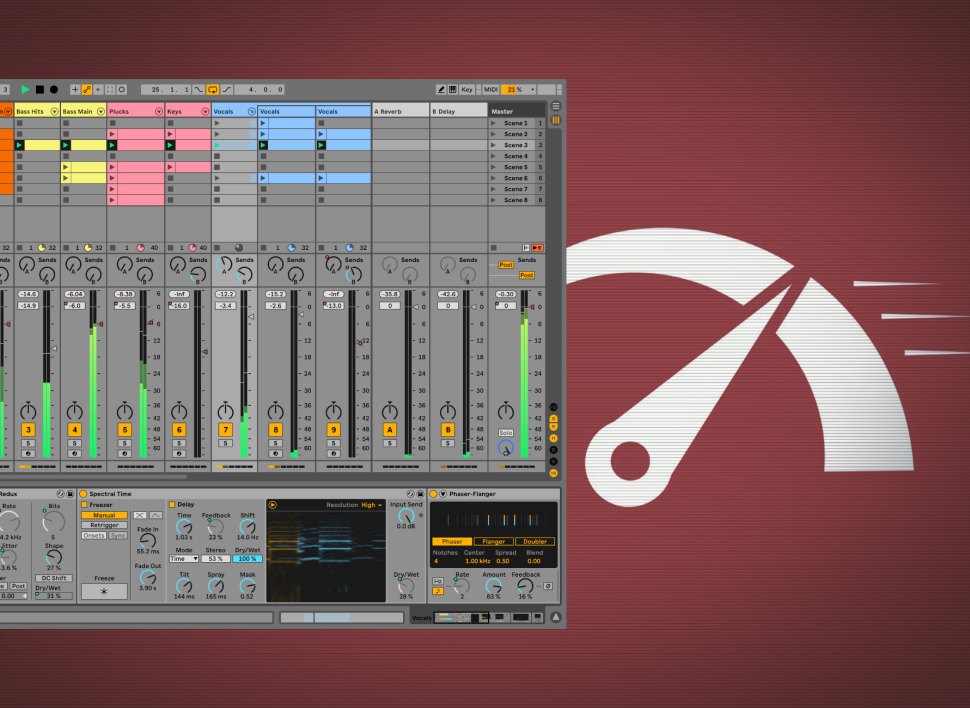The image size is (970, 708).
Task: Open the Delay Mode dropdown showing Time
Action: [184, 558]
